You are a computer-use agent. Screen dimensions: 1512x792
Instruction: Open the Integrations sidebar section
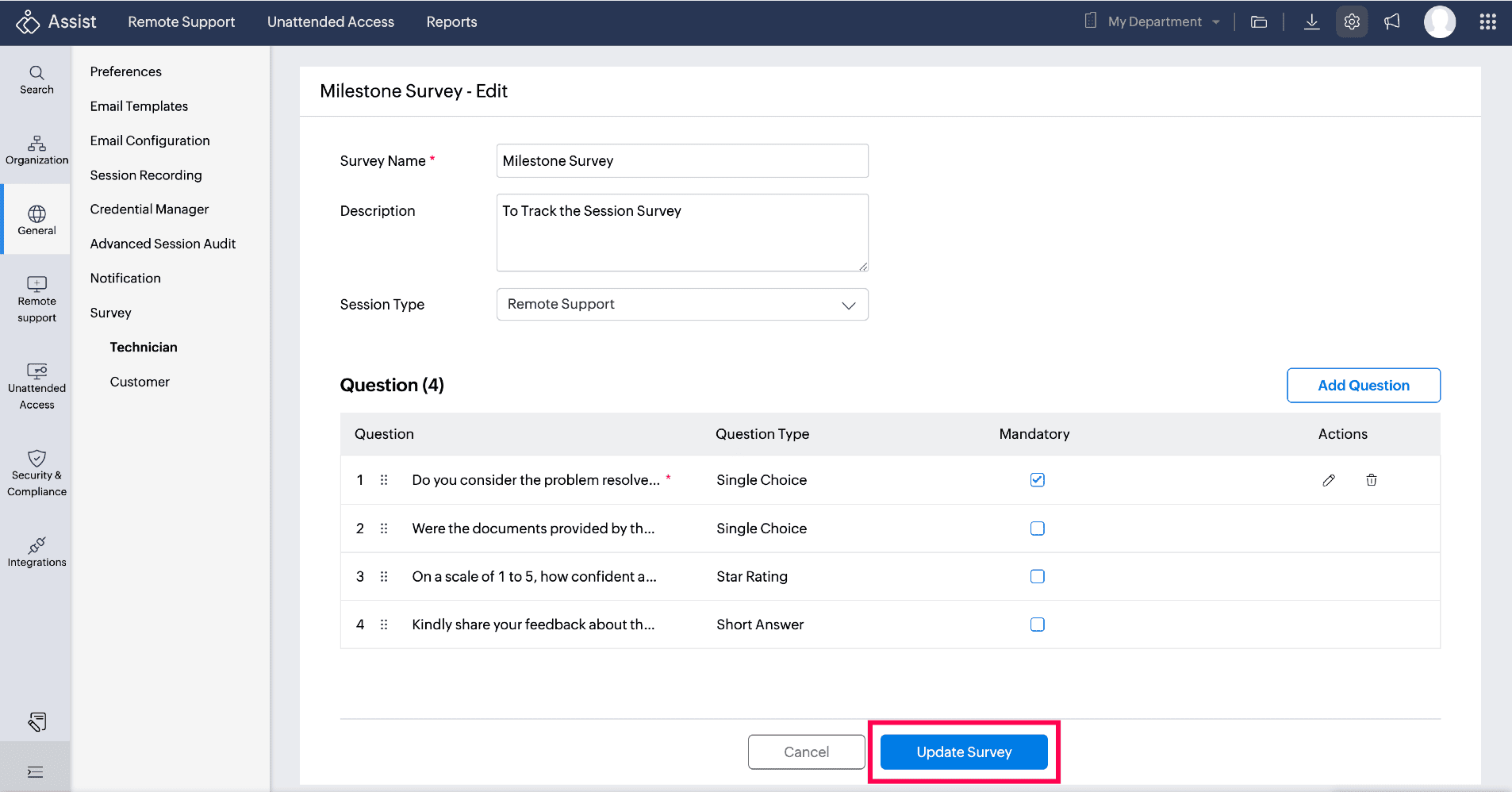coord(36,552)
